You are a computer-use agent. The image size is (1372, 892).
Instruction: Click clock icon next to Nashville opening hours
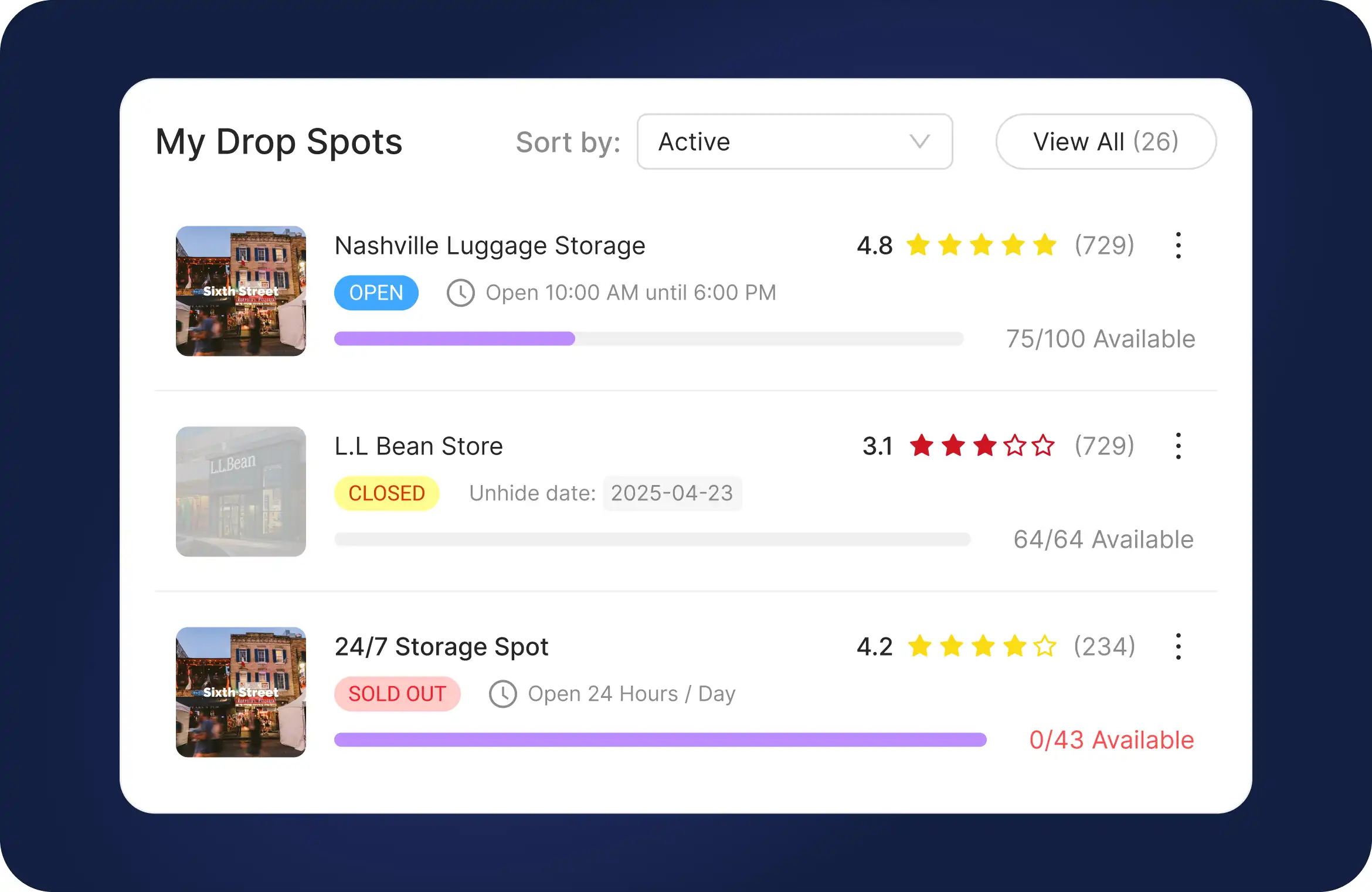click(x=461, y=293)
